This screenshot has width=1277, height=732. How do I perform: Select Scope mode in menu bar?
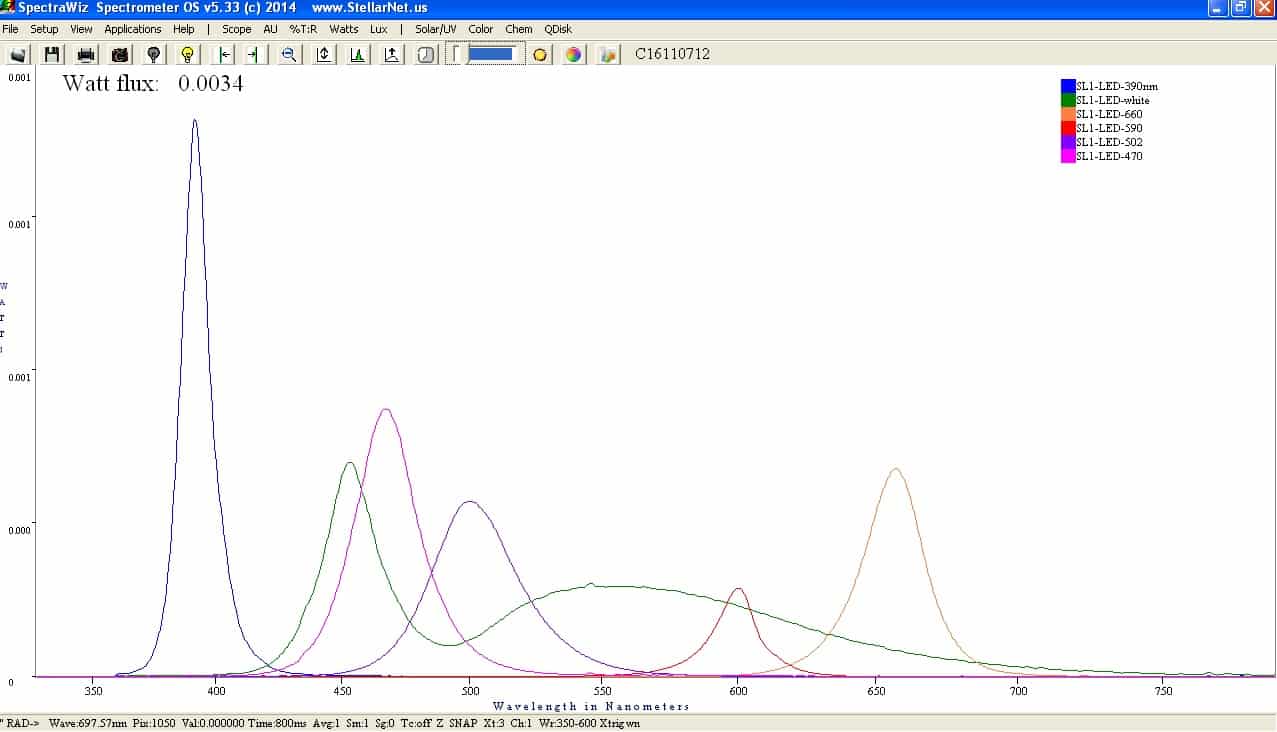(237, 29)
